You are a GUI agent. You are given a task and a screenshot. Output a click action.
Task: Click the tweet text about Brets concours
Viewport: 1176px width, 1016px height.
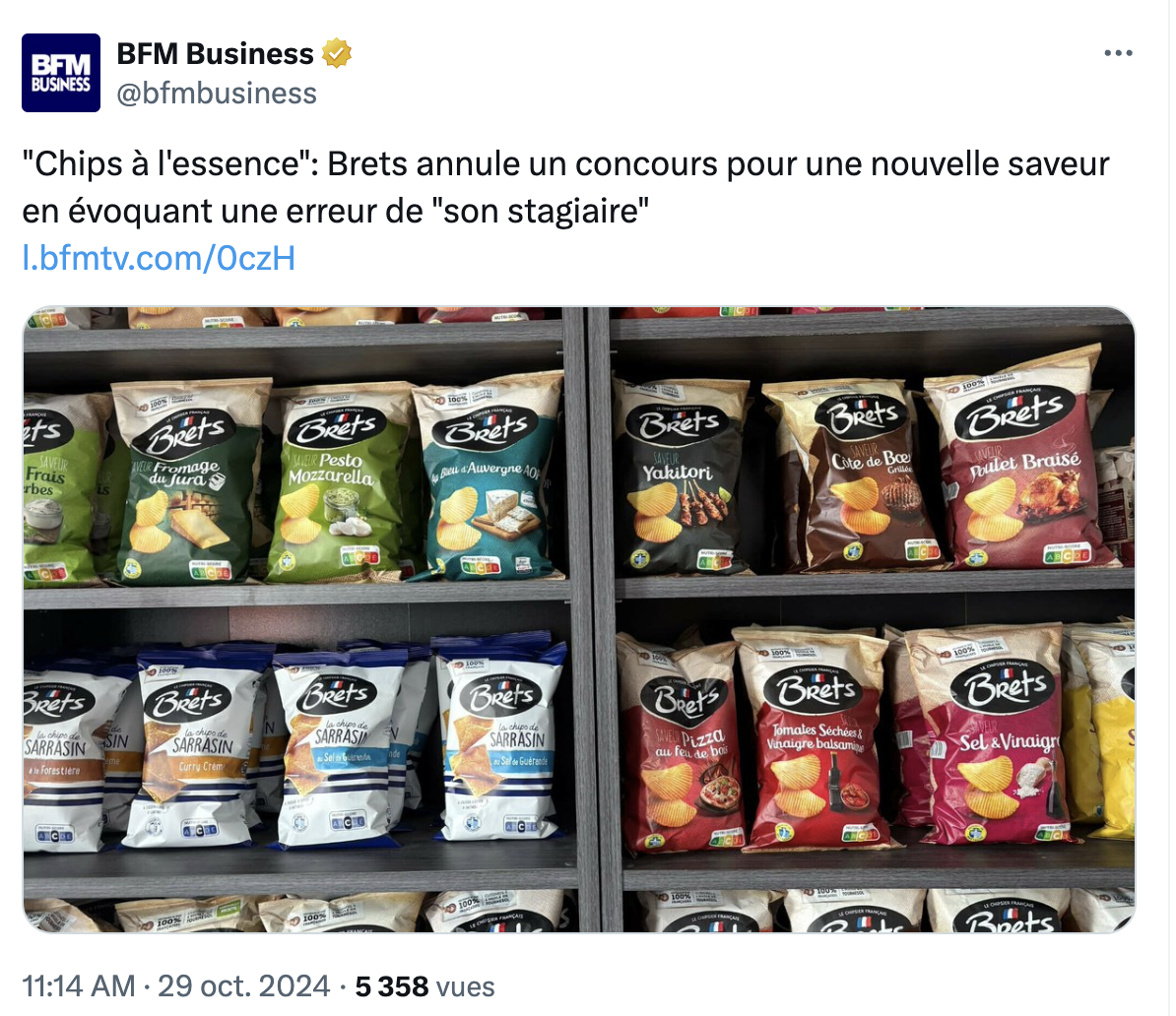[x=565, y=187]
